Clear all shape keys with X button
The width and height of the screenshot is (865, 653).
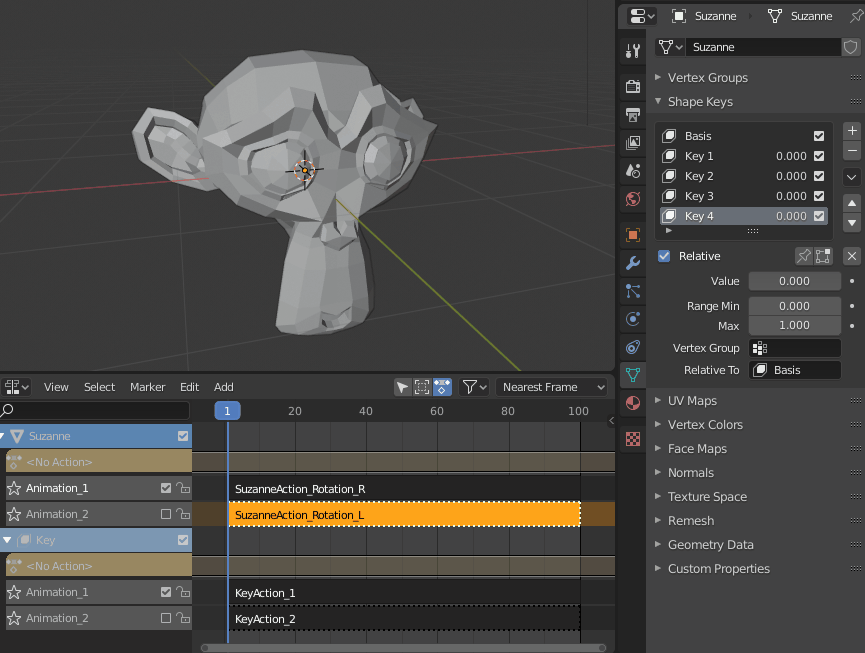pyautogui.click(x=852, y=256)
